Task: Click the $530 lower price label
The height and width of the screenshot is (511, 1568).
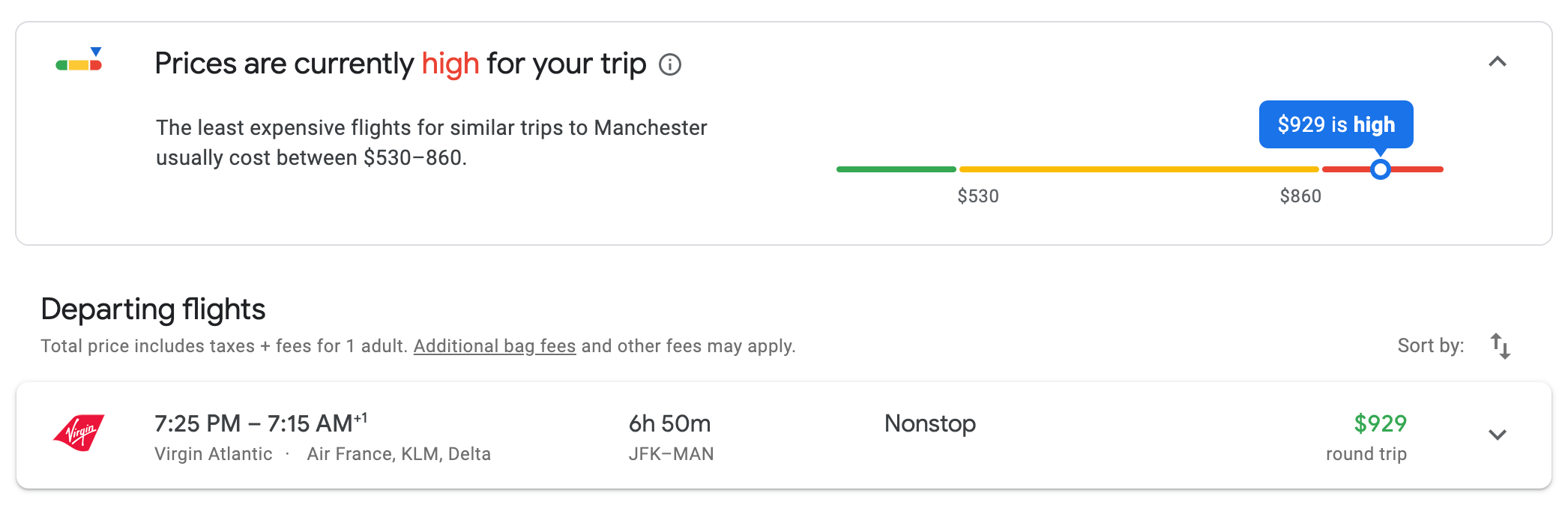Action: pyautogui.click(x=978, y=196)
